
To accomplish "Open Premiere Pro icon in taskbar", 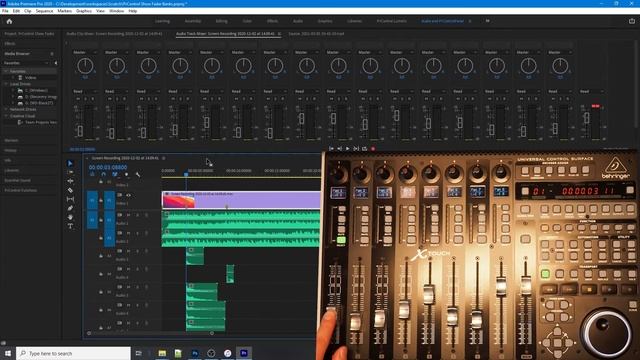I will 244,353.
